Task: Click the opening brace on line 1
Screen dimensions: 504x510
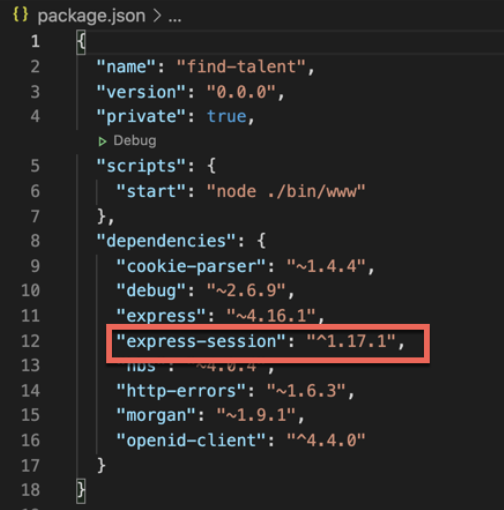Action: [81, 41]
